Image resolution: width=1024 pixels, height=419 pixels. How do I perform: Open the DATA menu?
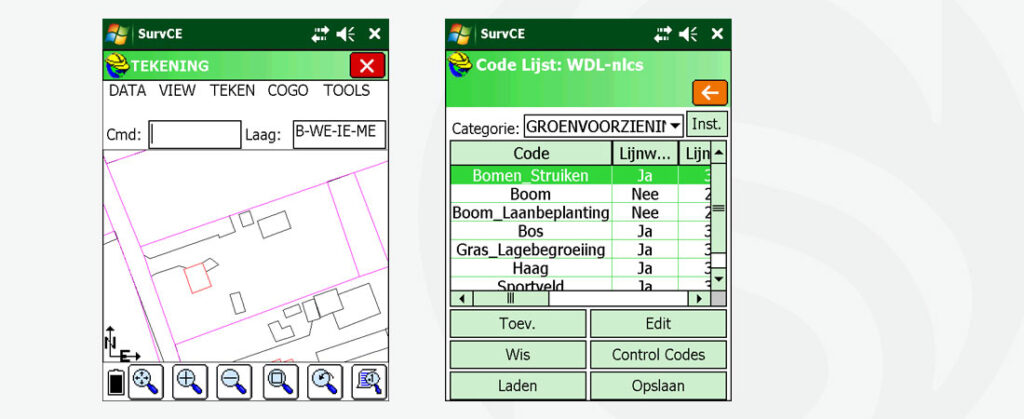(x=127, y=91)
